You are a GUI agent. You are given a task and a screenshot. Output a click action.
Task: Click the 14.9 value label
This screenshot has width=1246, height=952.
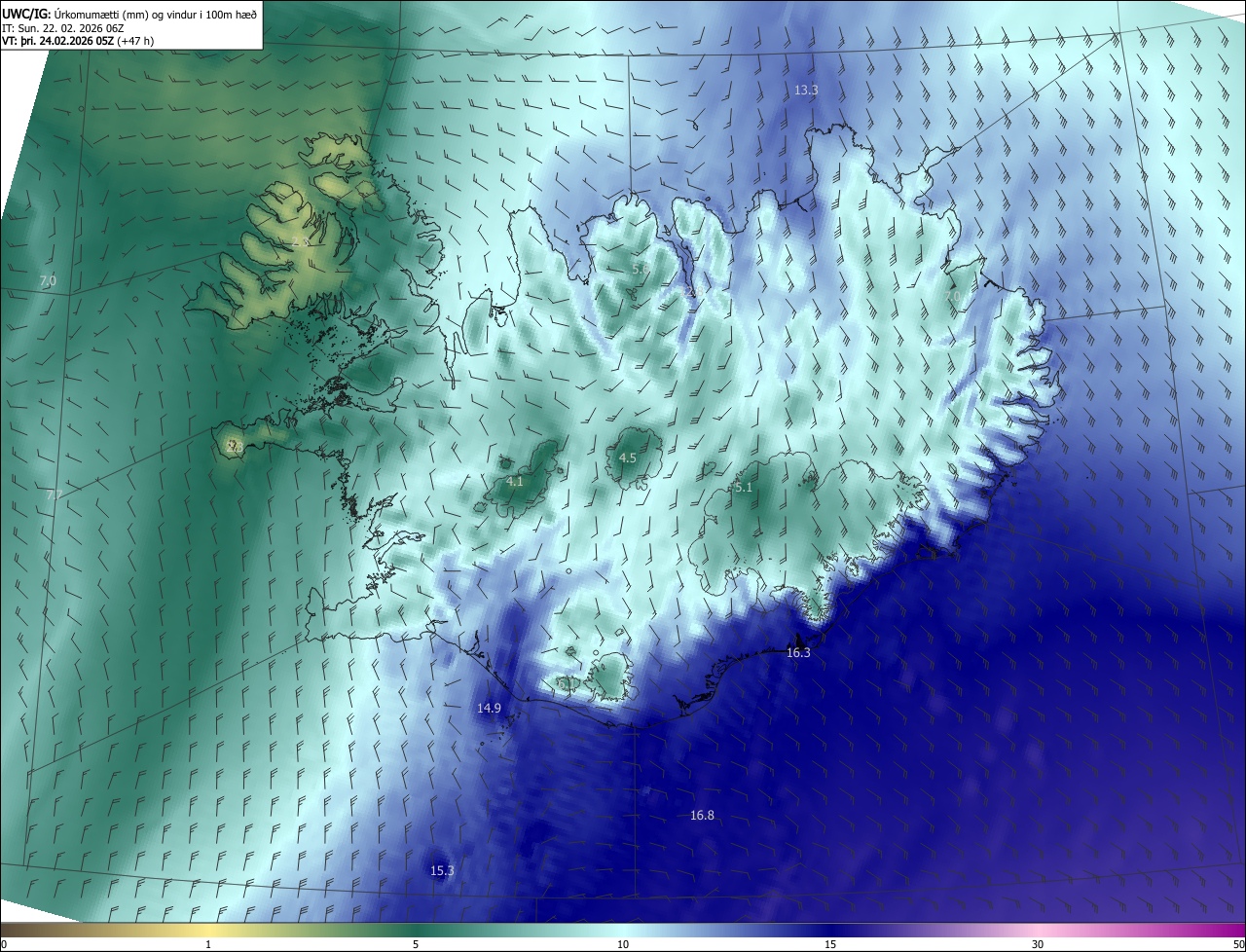[489, 709]
